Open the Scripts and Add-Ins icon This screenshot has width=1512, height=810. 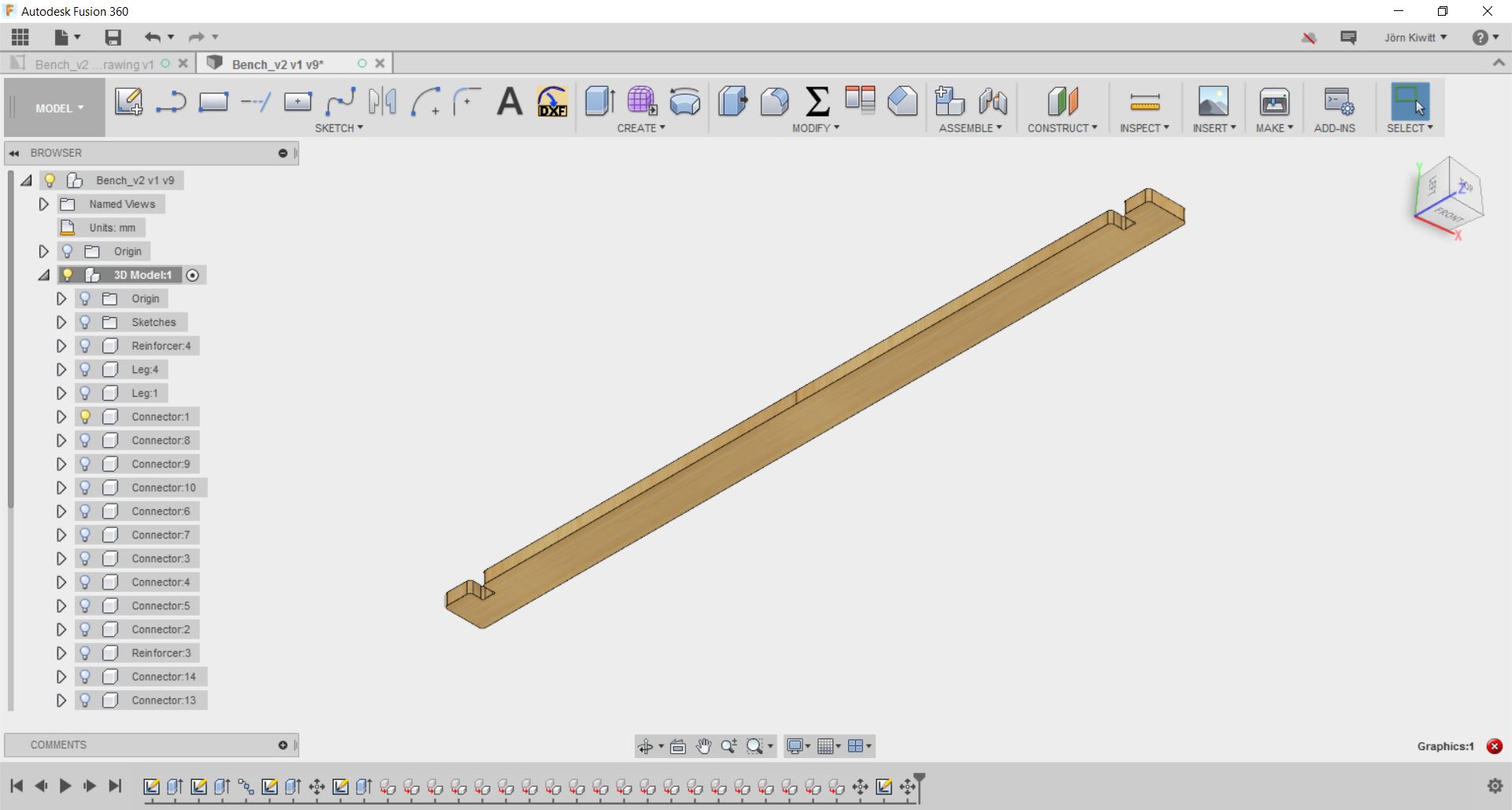click(x=1338, y=102)
